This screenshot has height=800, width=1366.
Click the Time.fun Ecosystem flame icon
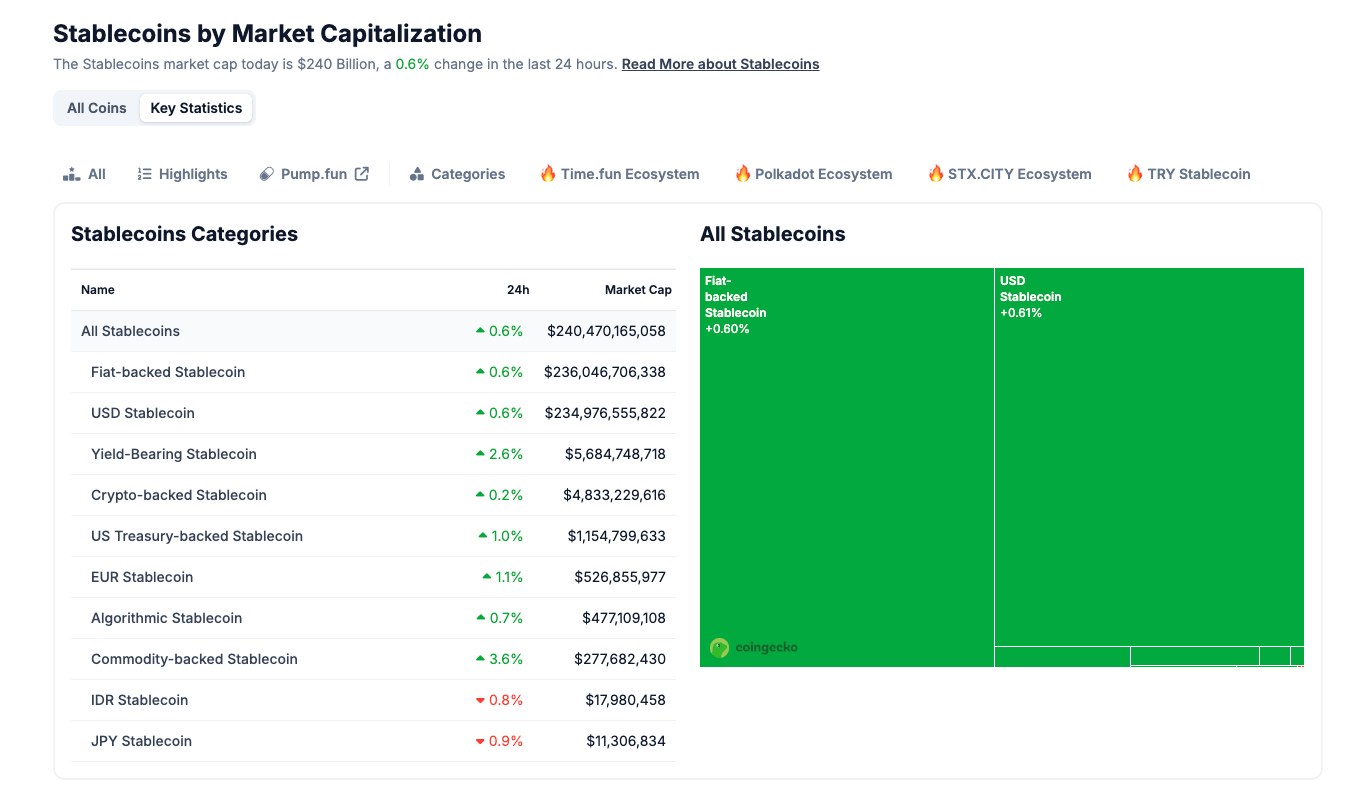point(548,173)
